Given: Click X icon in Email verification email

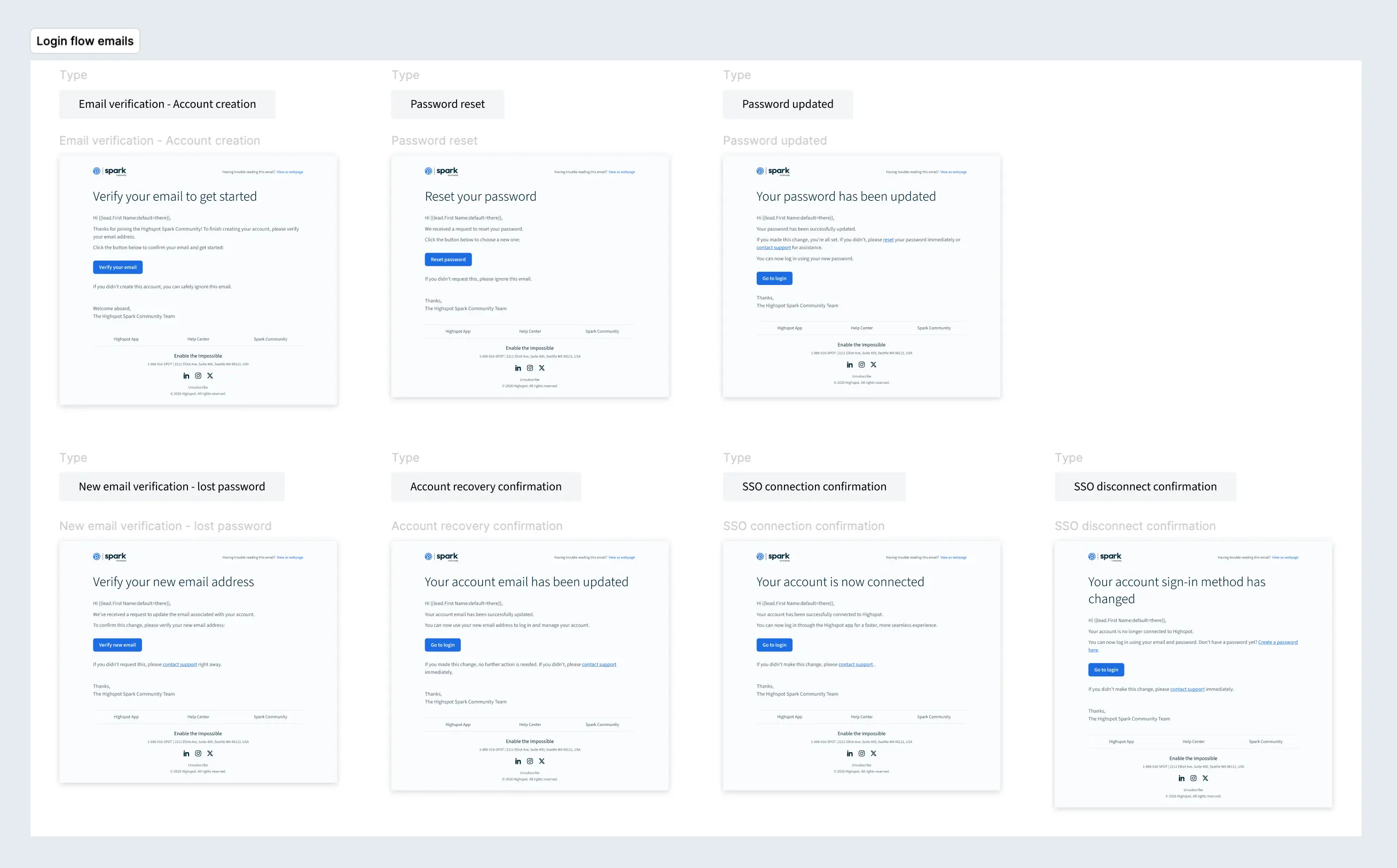Looking at the screenshot, I should coord(210,375).
